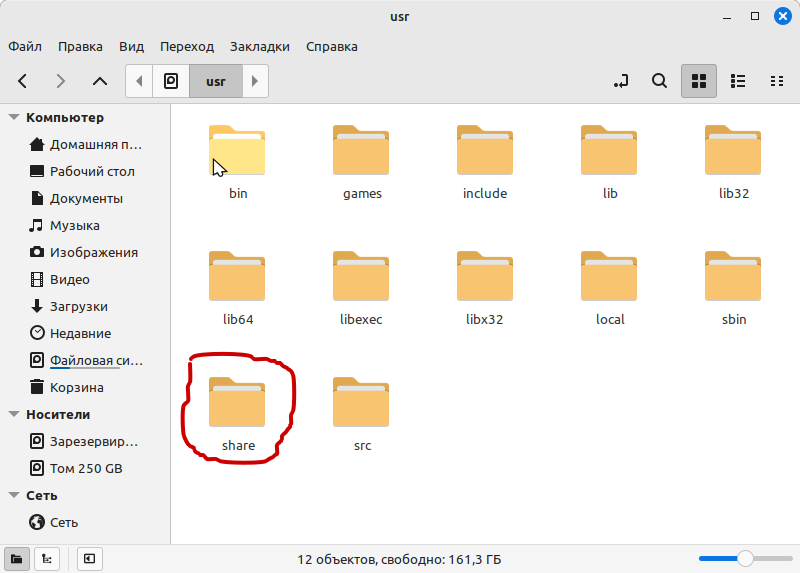Open the Правка menu
Image resolution: width=800 pixels, height=573 pixels.
pyautogui.click(x=80, y=46)
